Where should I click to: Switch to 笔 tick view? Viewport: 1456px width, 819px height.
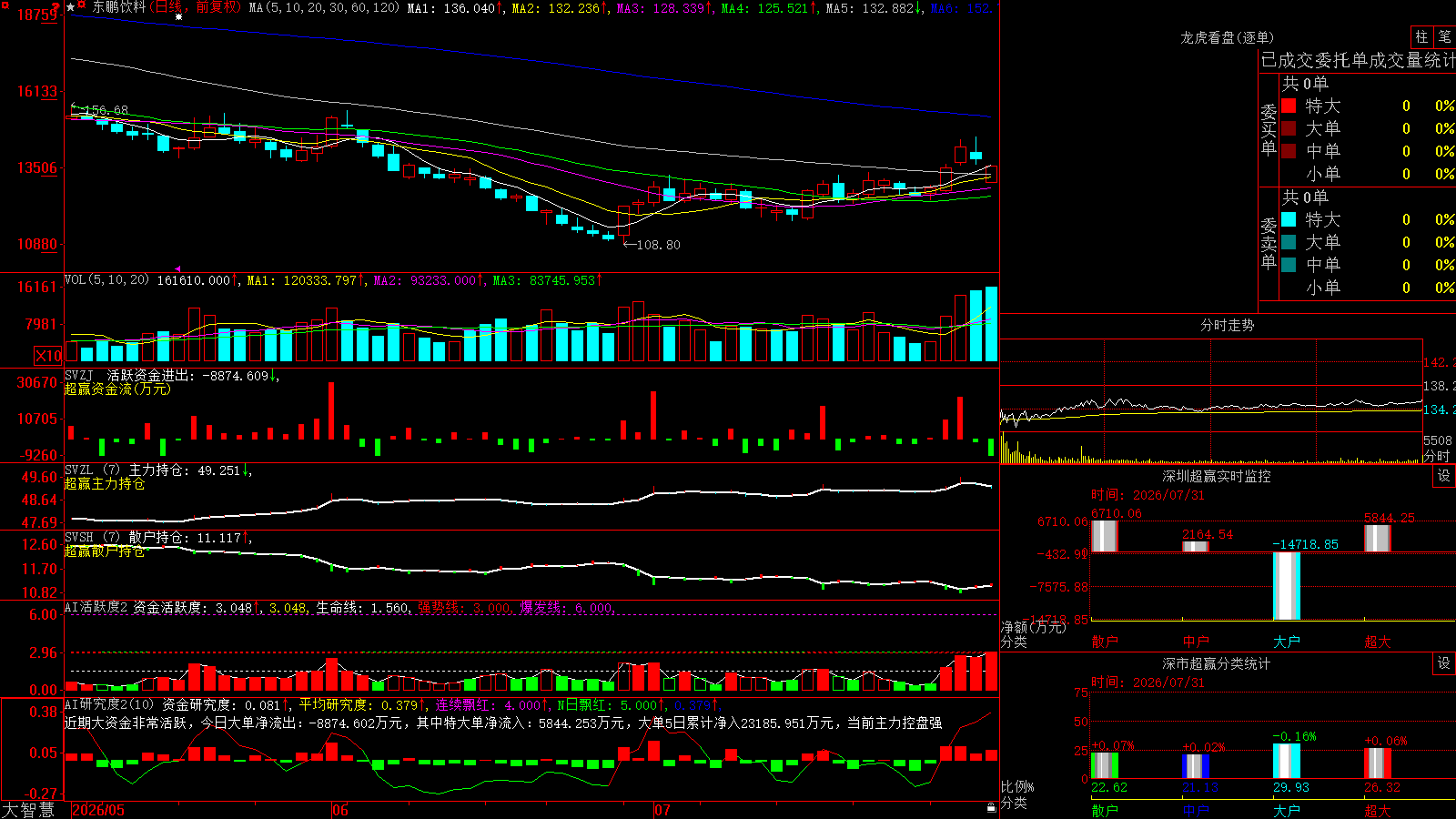[x=1444, y=37]
